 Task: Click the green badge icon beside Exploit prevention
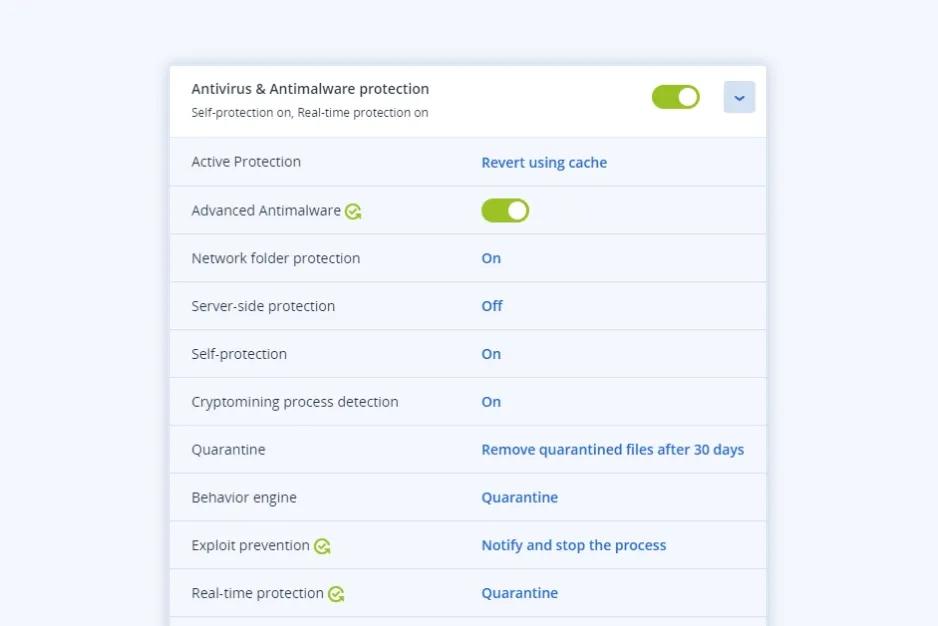[x=322, y=546]
